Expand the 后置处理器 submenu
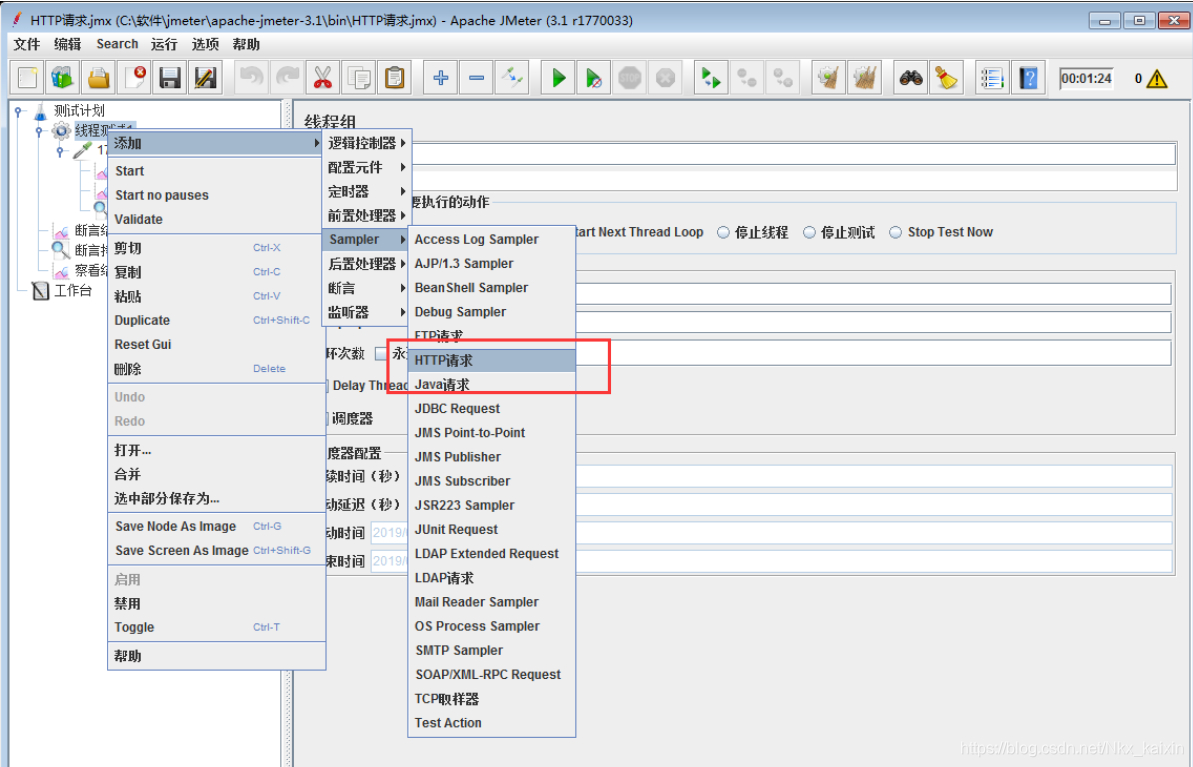Viewport: 1193px width, 767px height. pos(367,264)
